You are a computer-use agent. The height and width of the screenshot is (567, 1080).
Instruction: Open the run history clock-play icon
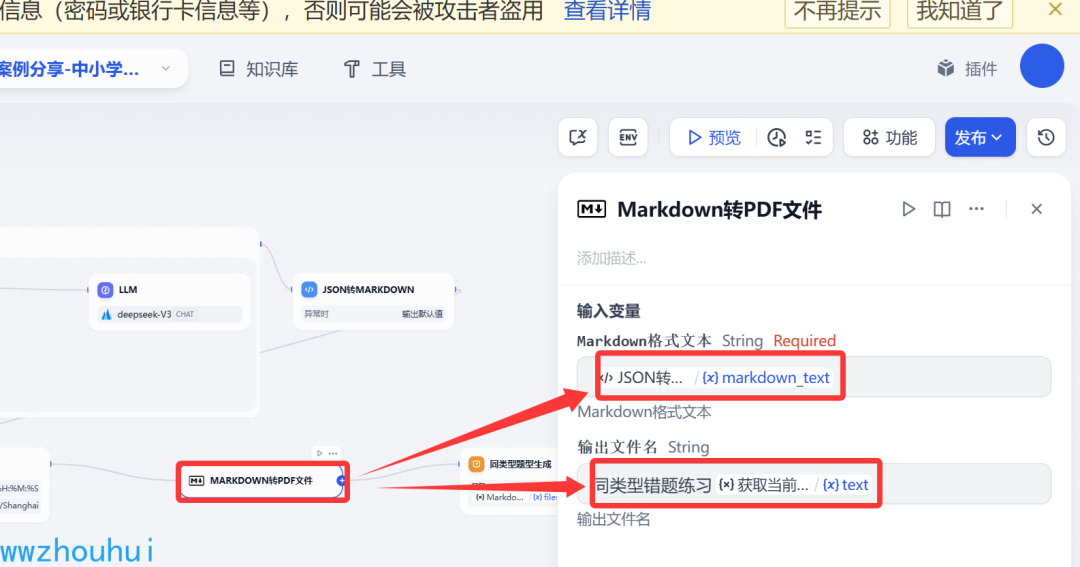776,138
